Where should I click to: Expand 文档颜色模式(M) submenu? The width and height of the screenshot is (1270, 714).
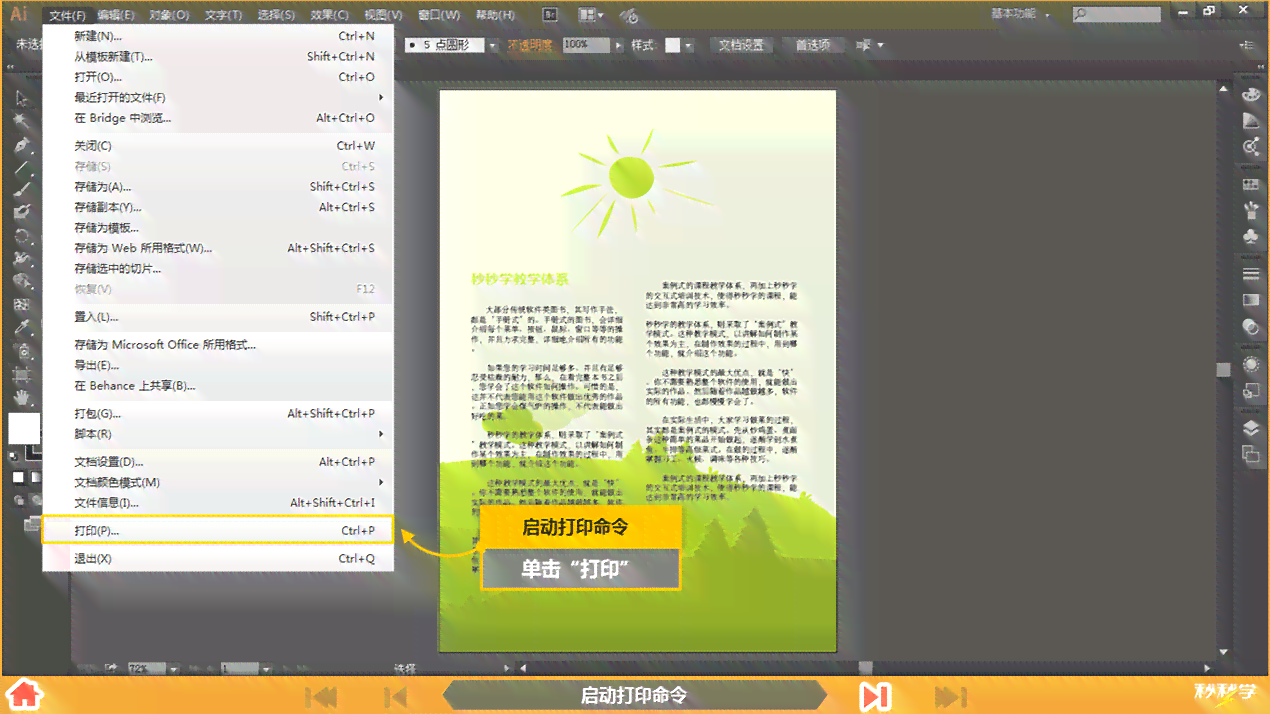point(381,482)
